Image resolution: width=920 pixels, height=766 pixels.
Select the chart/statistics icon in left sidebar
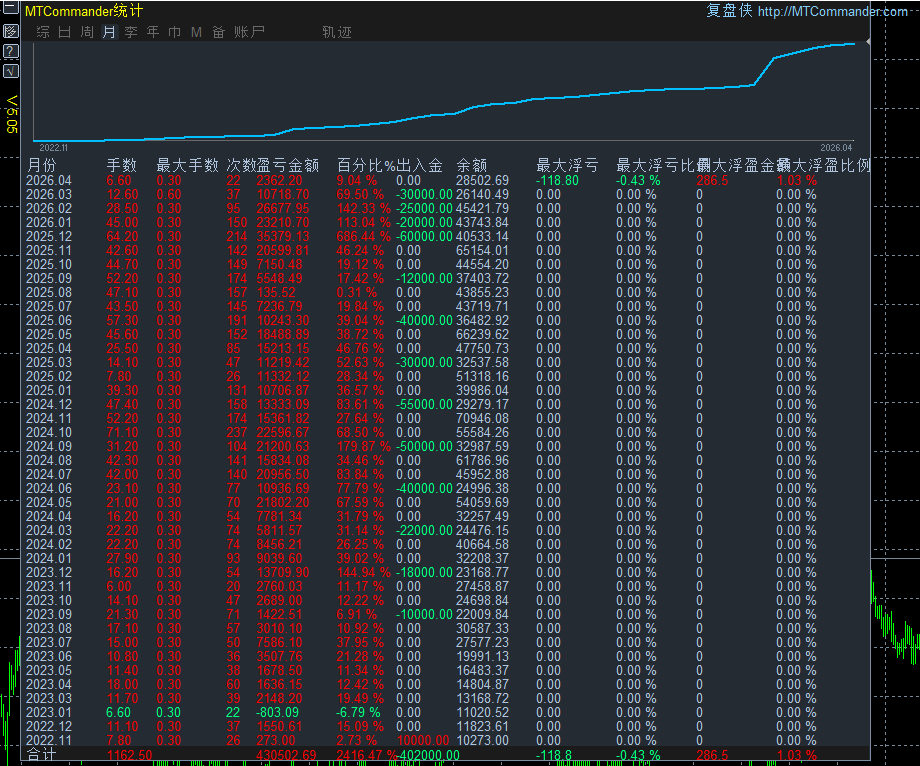[x=11, y=31]
